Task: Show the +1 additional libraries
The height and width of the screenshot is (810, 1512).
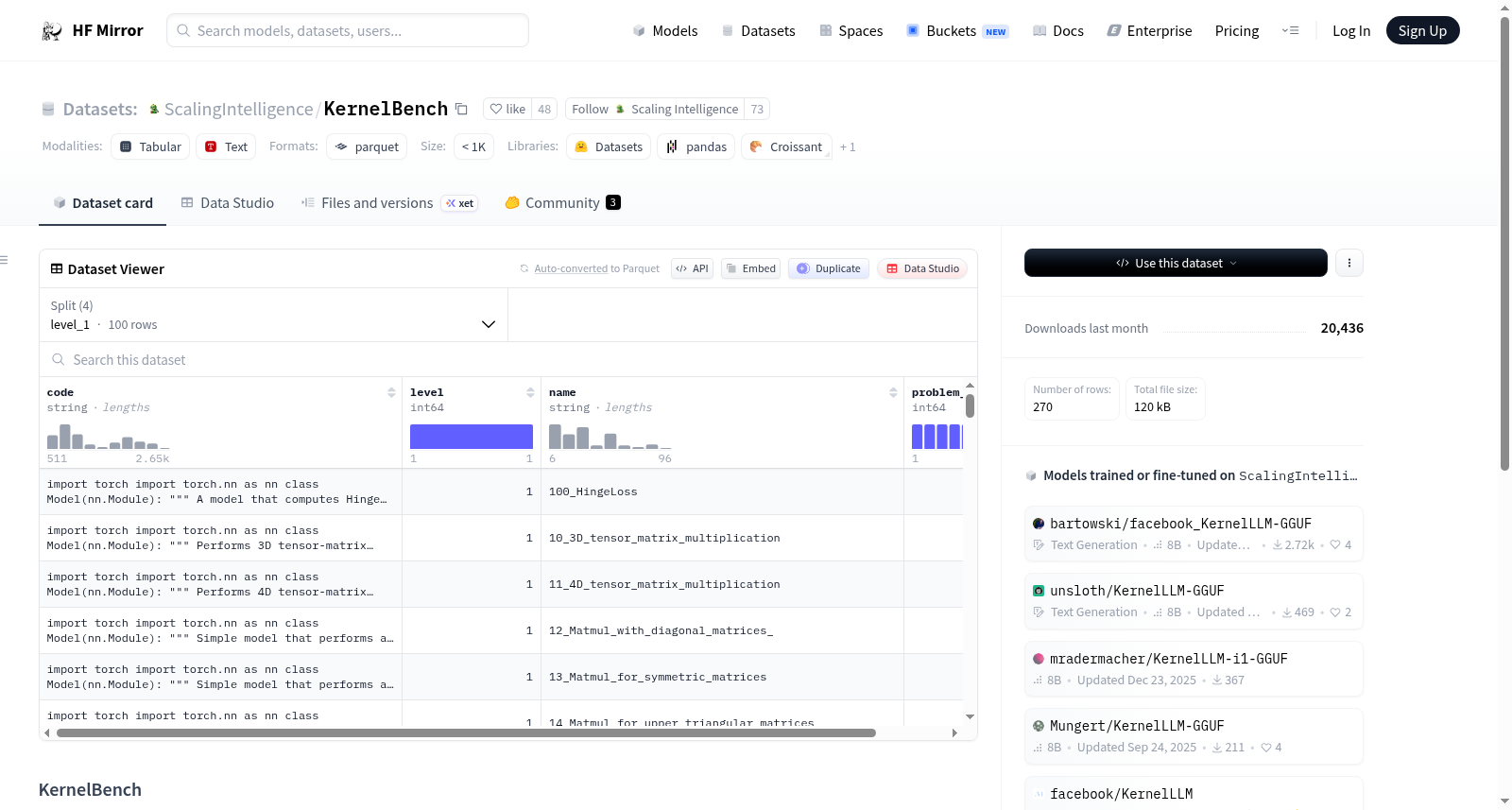Action: [x=848, y=146]
